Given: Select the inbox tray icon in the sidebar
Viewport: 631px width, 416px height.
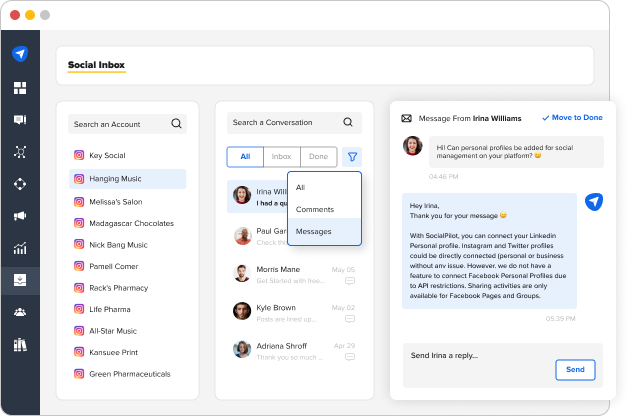Looking at the screenshot, I should pyautogui.click(x=20, y=280).
